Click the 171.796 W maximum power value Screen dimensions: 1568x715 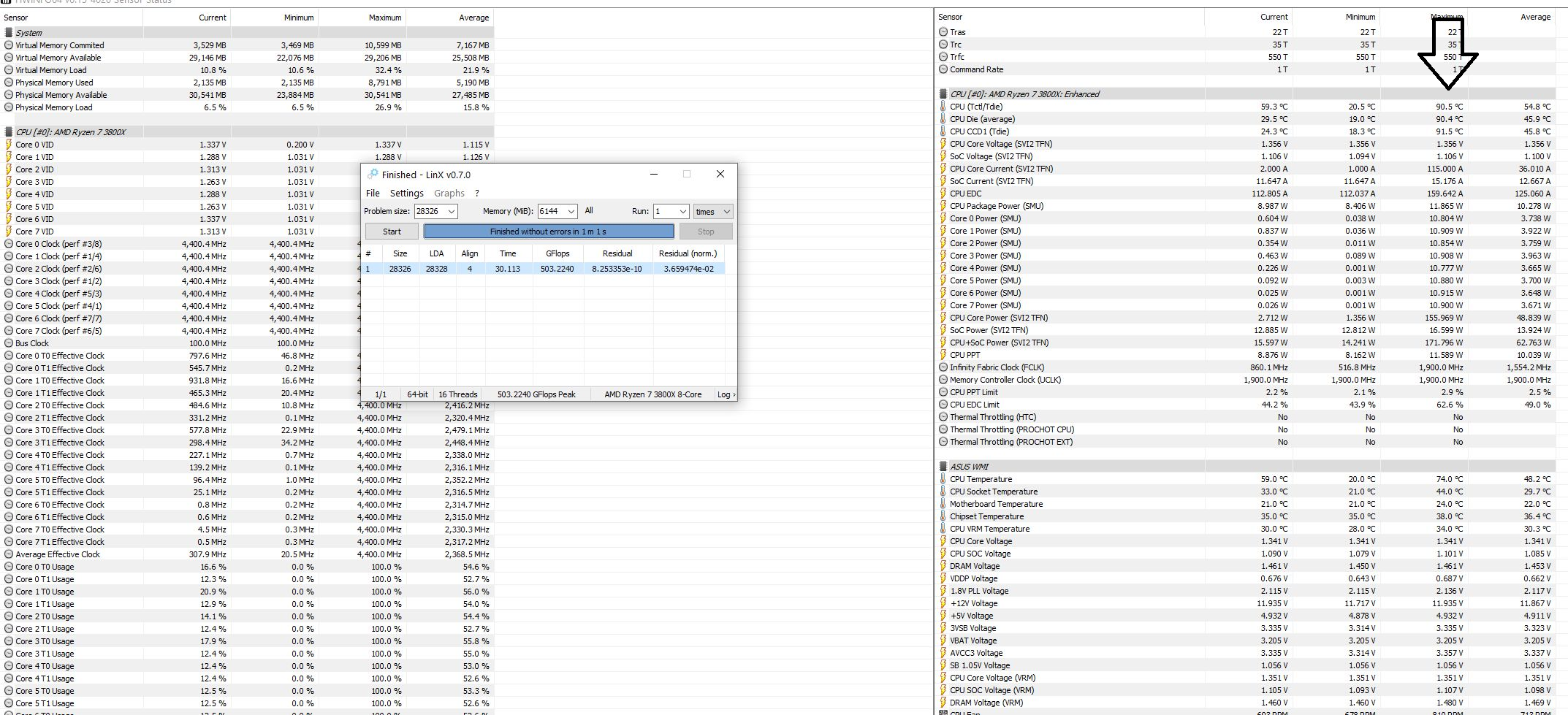point(1446,343)
